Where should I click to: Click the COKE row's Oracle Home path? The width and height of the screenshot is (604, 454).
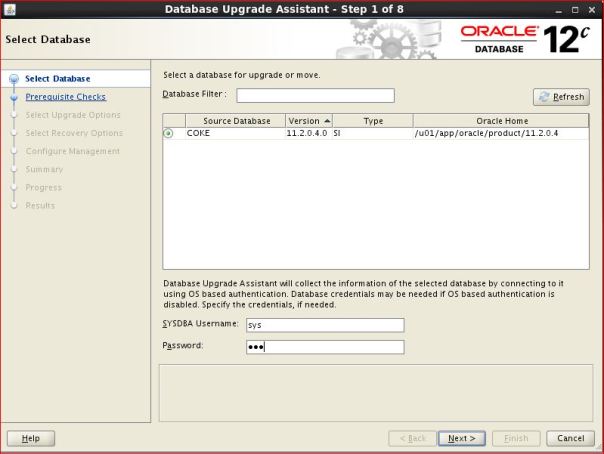pyautogui.click(x=472, y=133)
